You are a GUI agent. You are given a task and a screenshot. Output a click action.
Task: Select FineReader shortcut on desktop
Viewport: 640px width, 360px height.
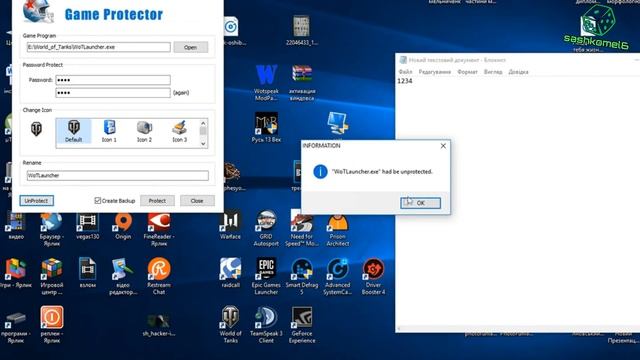coord(159,229)
